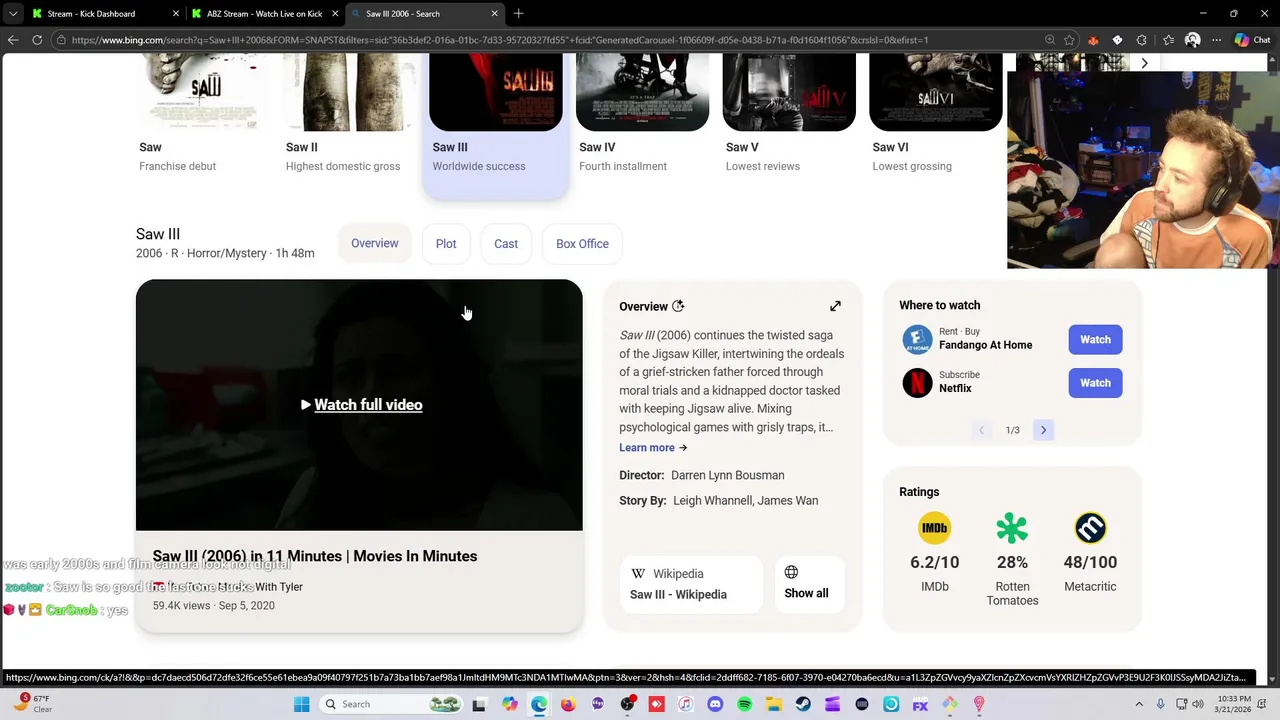
Task: Open the Saw III - Wikipedia card
Action: click(691, 584)
